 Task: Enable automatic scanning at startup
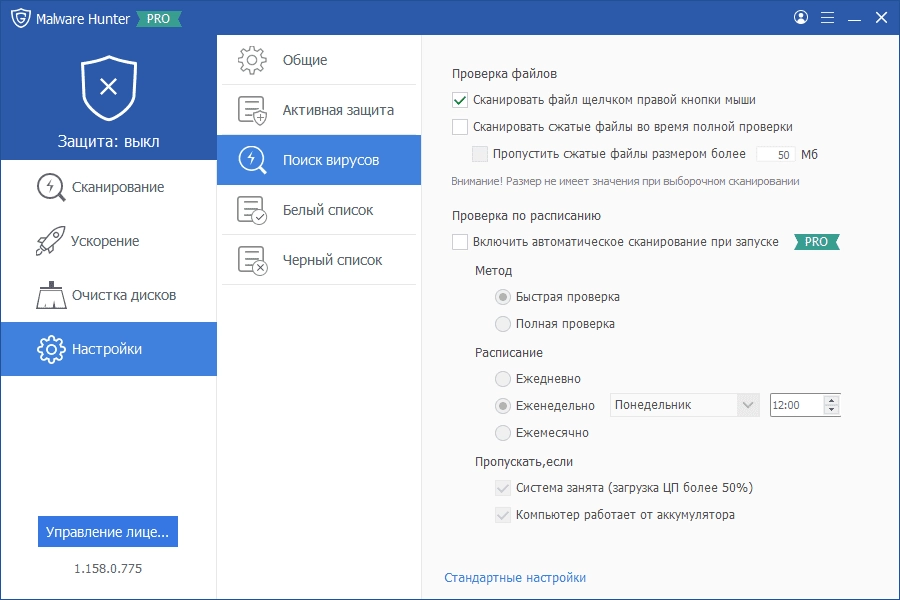460,242
